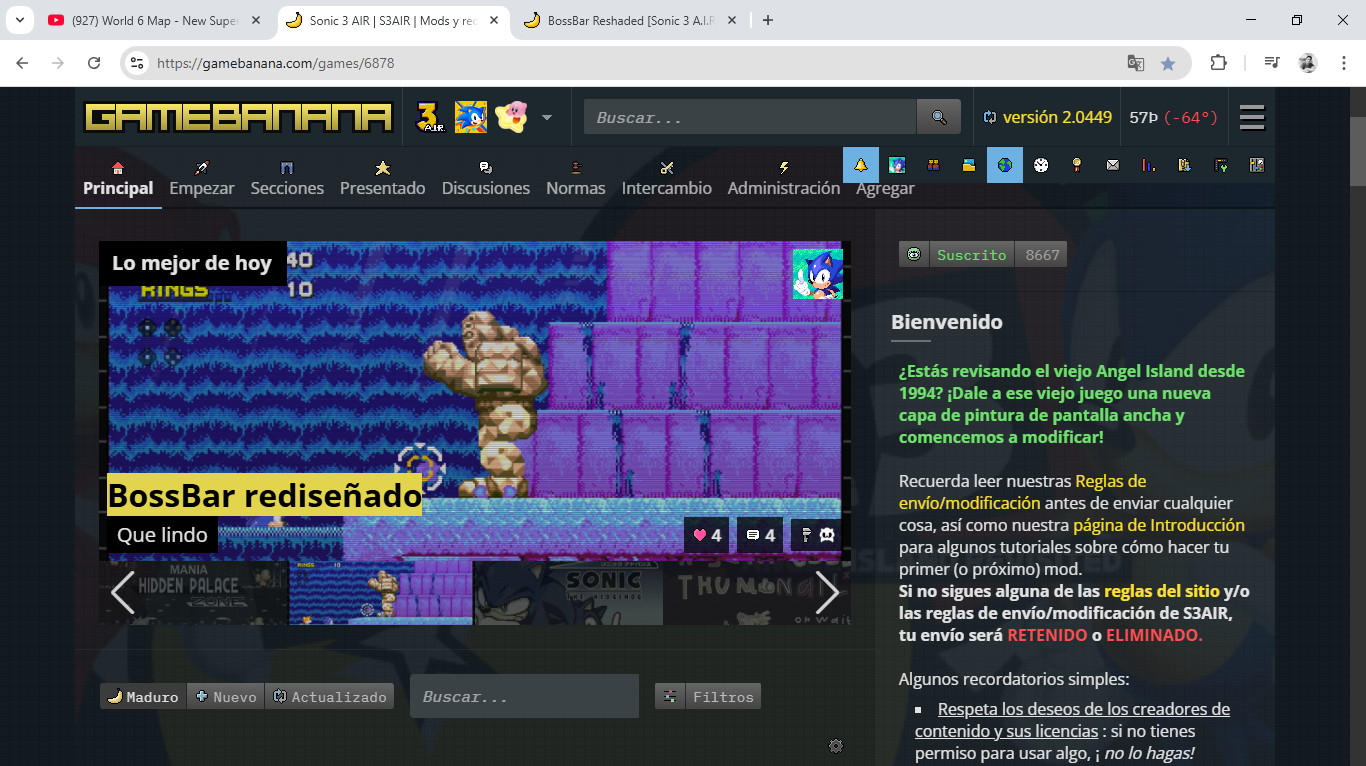Click the BossBar rediseñado featured title

tap(264, 495)
